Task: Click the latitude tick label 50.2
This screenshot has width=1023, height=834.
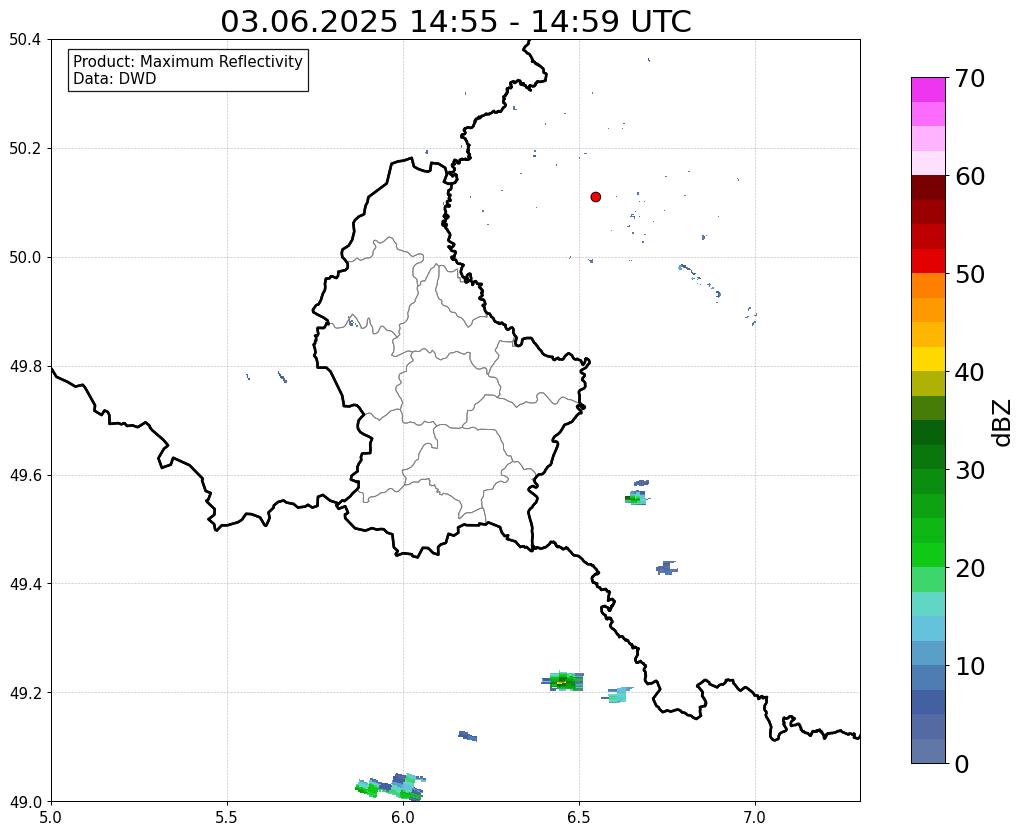Action: point(25,149)
